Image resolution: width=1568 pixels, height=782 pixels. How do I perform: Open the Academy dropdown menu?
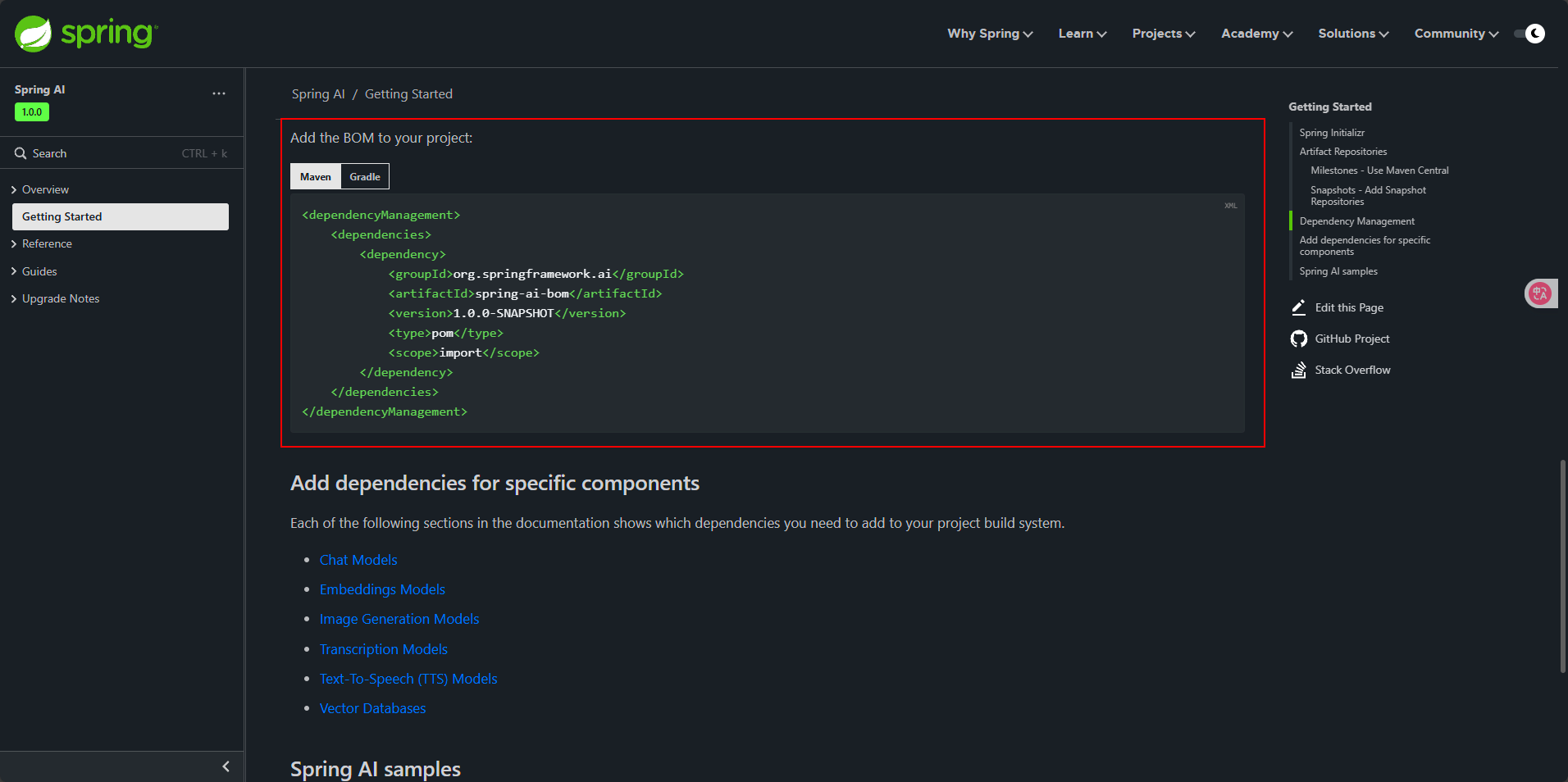tap(1256, 34)
